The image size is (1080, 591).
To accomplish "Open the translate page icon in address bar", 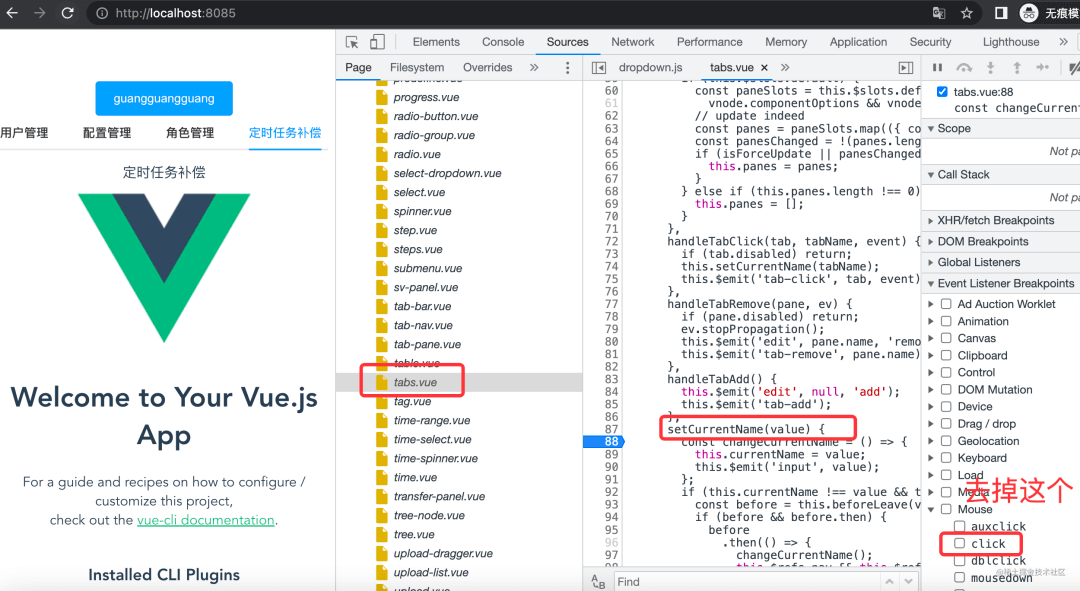I will point(939,13).
